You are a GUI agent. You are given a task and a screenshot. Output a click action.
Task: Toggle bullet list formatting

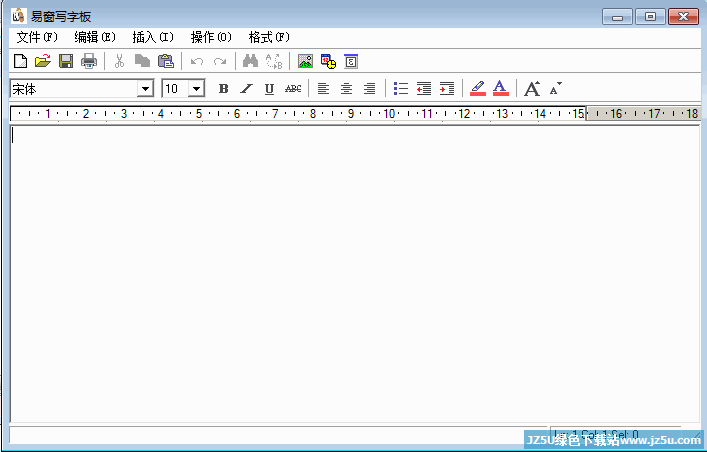click(x=400, y=88)
